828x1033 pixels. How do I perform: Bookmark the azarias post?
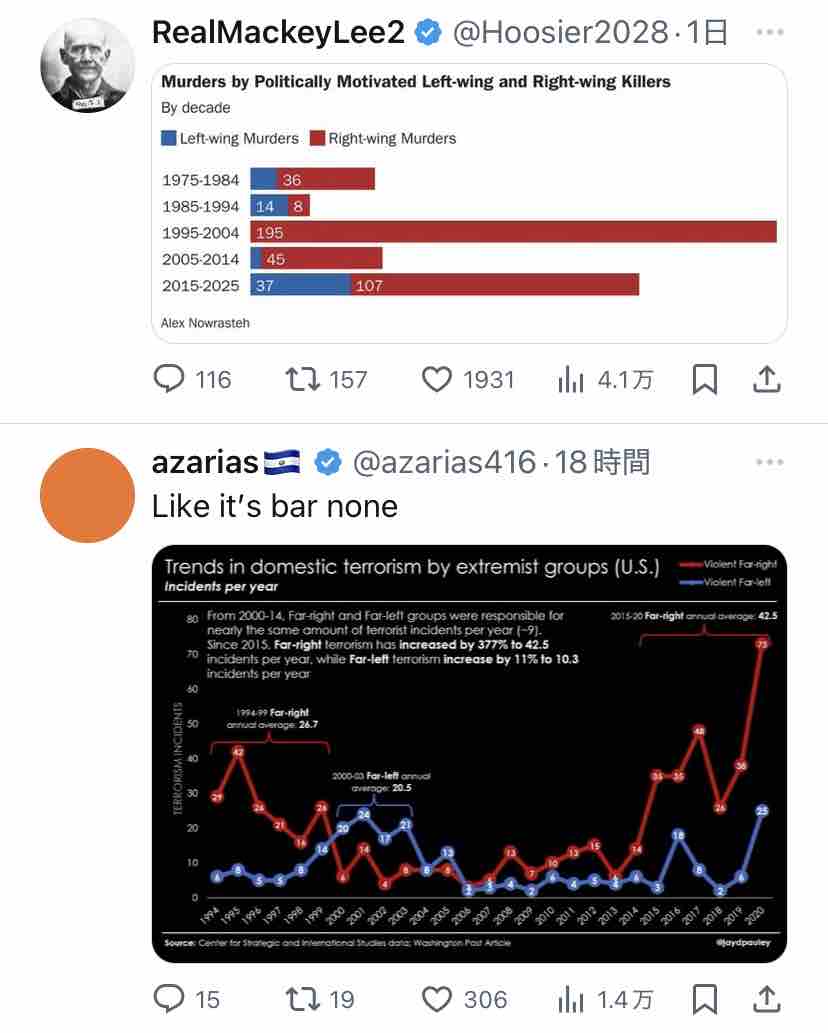[x=704, y=999]
